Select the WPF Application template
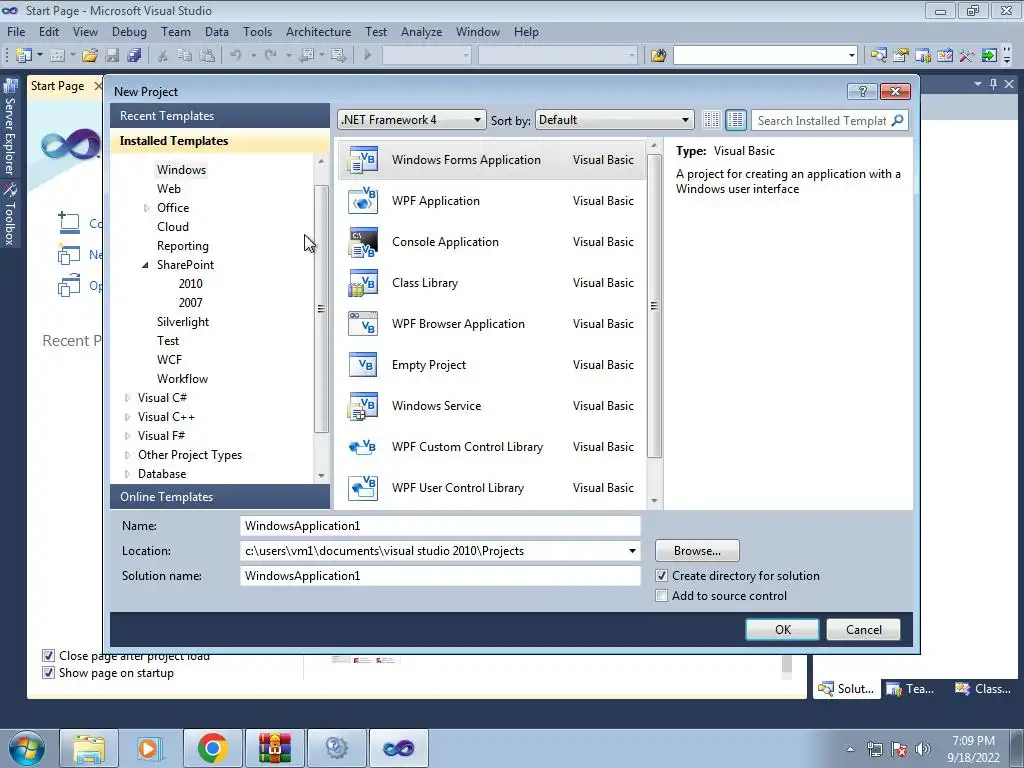Viewport: 1024px width, 768px height. (491, 201)
